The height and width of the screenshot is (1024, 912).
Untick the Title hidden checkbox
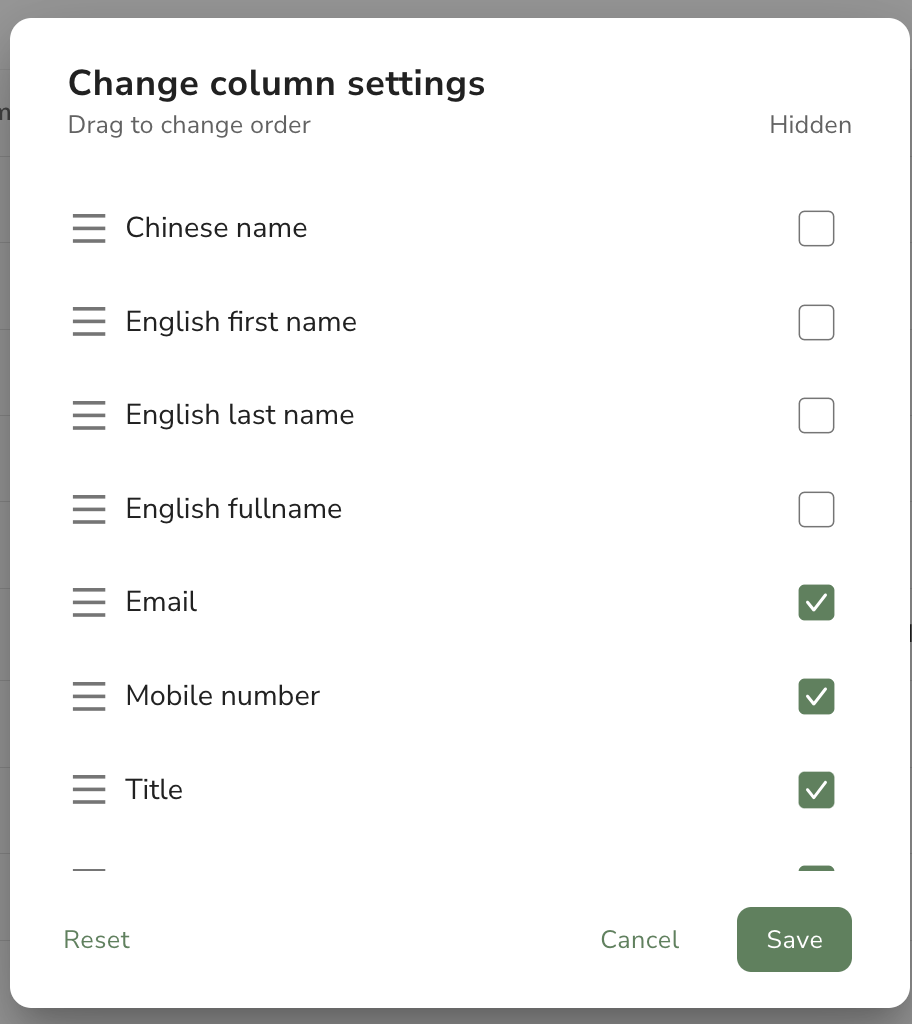pyautogui.click(x=816, y=790)
